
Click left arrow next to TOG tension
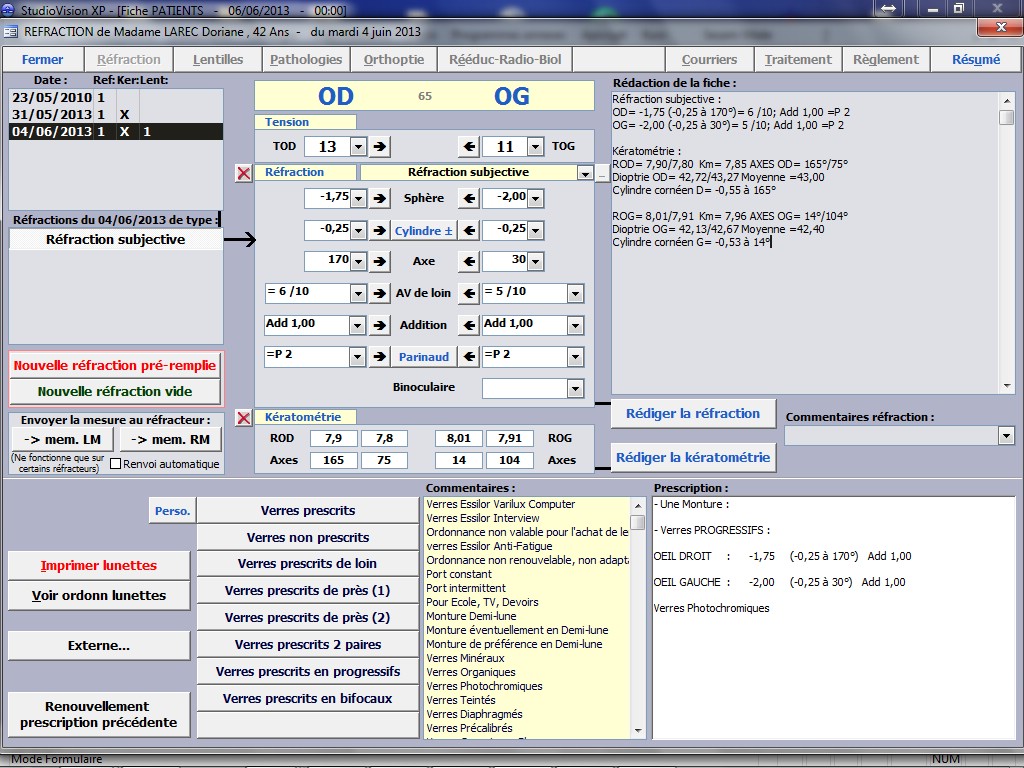coord(468,147)
